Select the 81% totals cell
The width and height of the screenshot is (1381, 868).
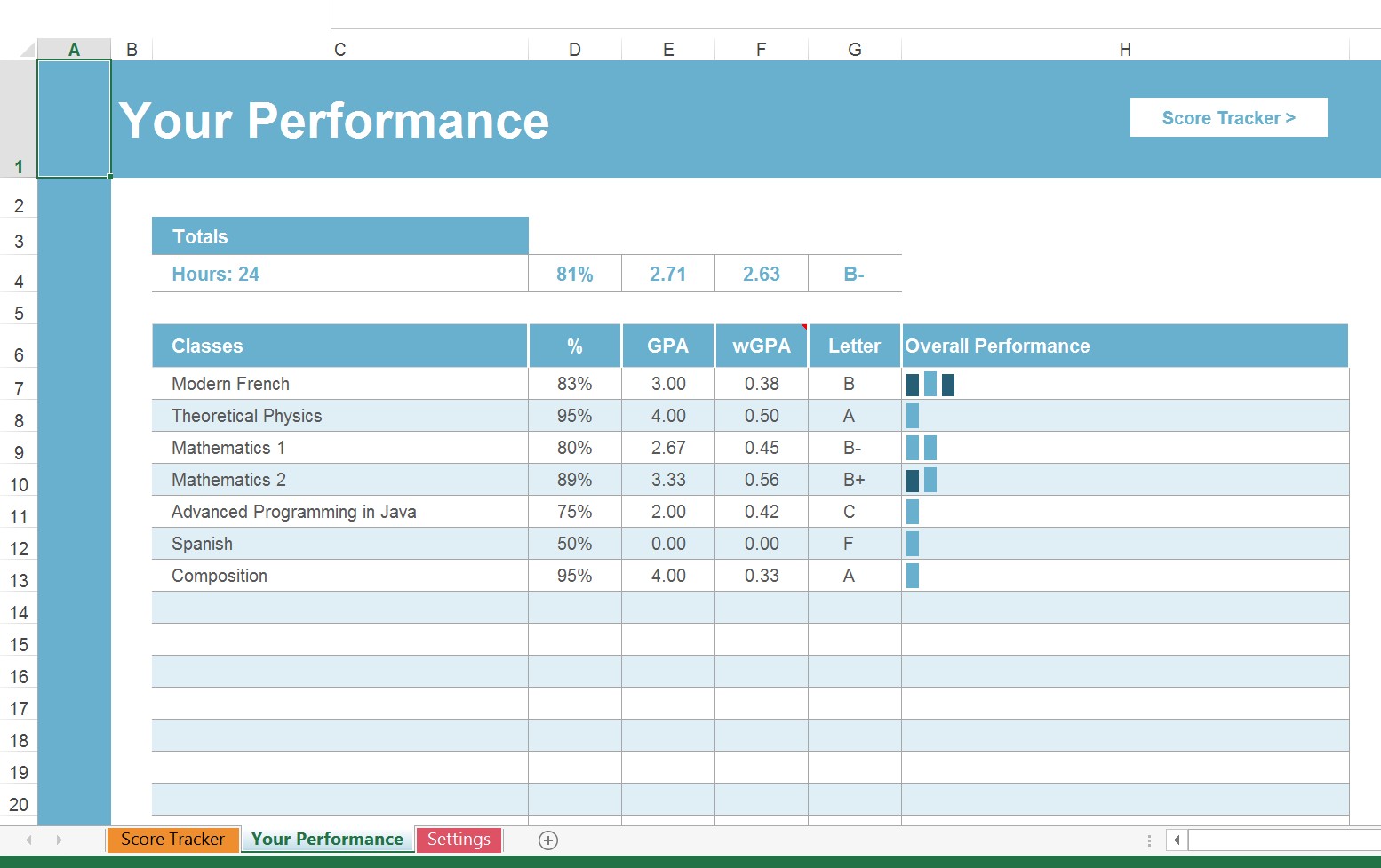point(574,273)
